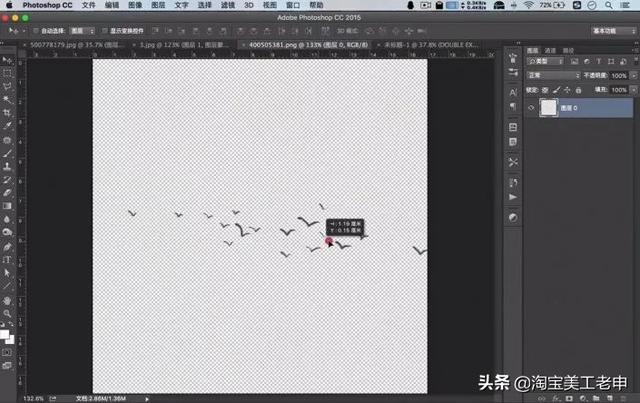
Task: Hide 图层 0 with eye icon
Action: (x=531, y=108)
